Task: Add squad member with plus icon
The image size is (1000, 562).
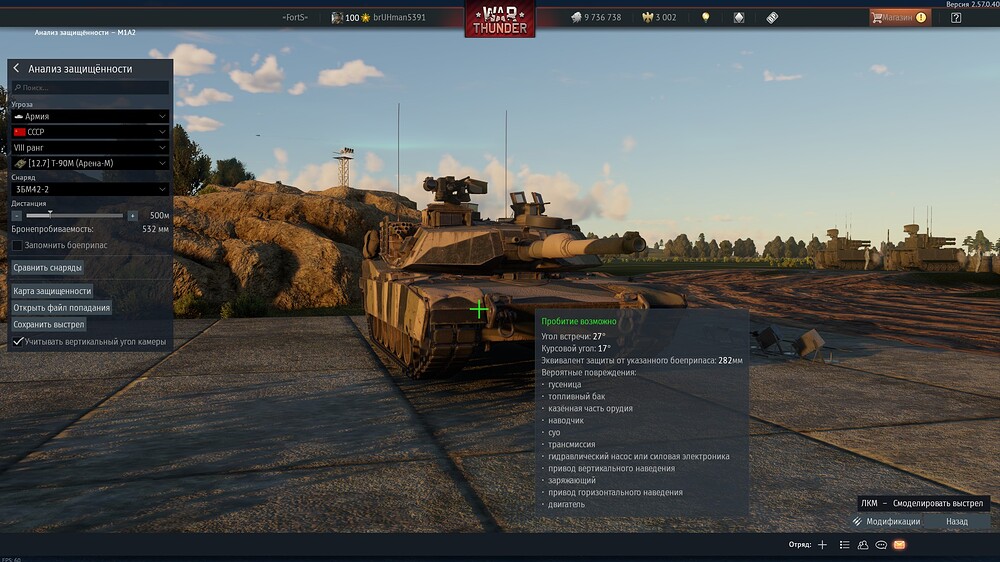Action: tap(823, 545)
